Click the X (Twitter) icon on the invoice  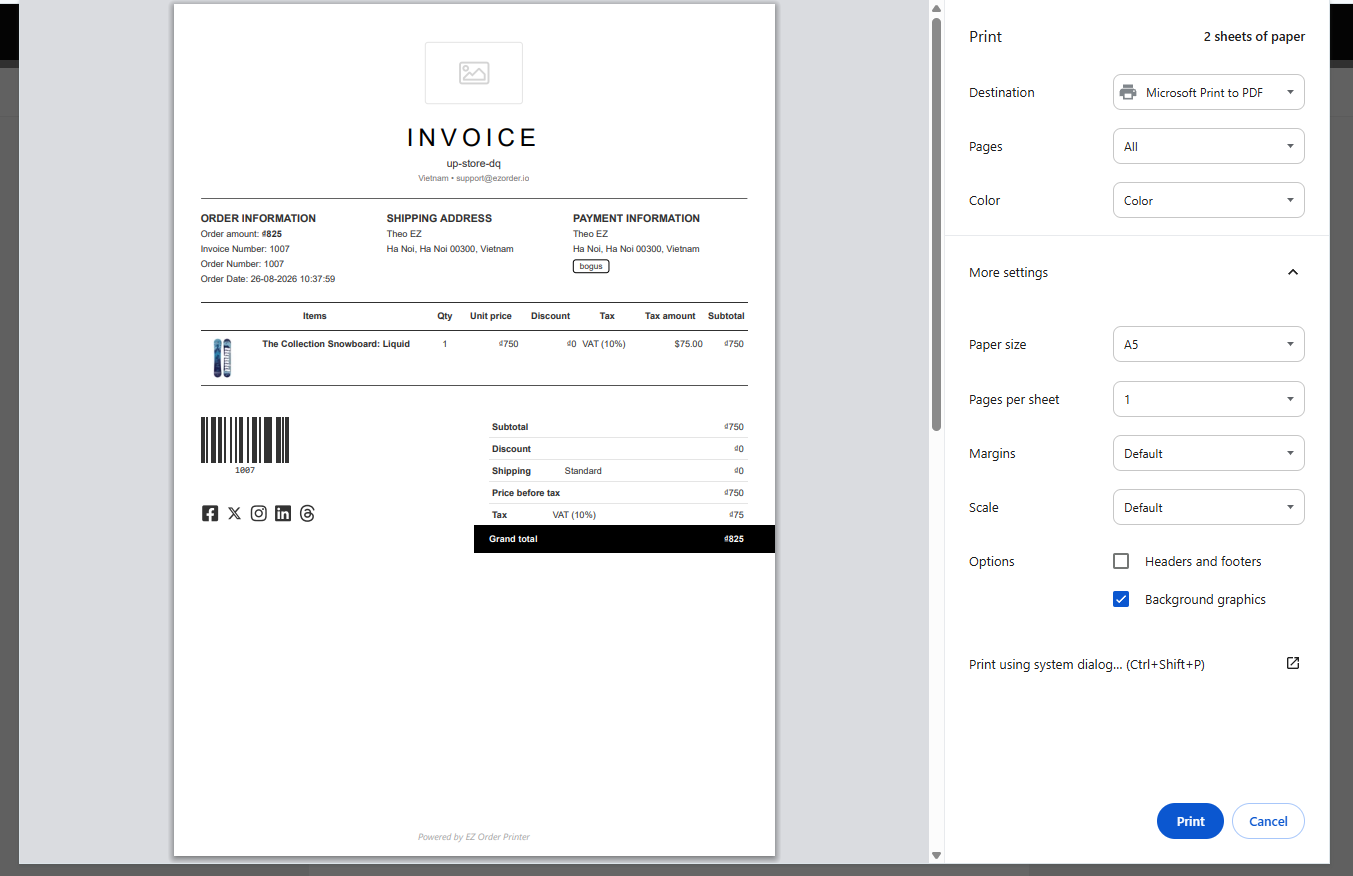234,513
